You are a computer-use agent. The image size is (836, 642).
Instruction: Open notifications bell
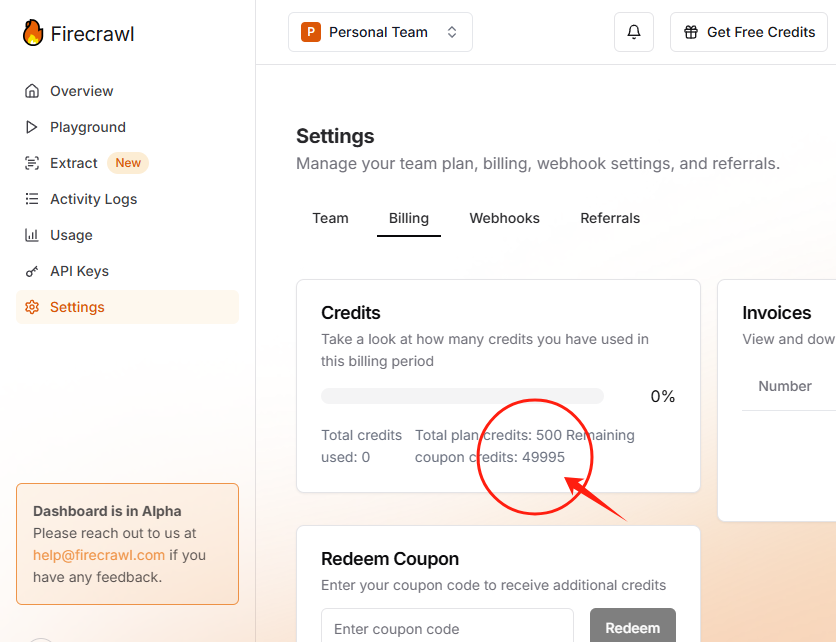coord(633,32)
